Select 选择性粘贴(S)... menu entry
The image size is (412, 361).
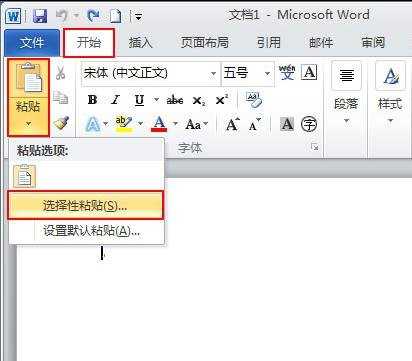[x=86, y=205]
